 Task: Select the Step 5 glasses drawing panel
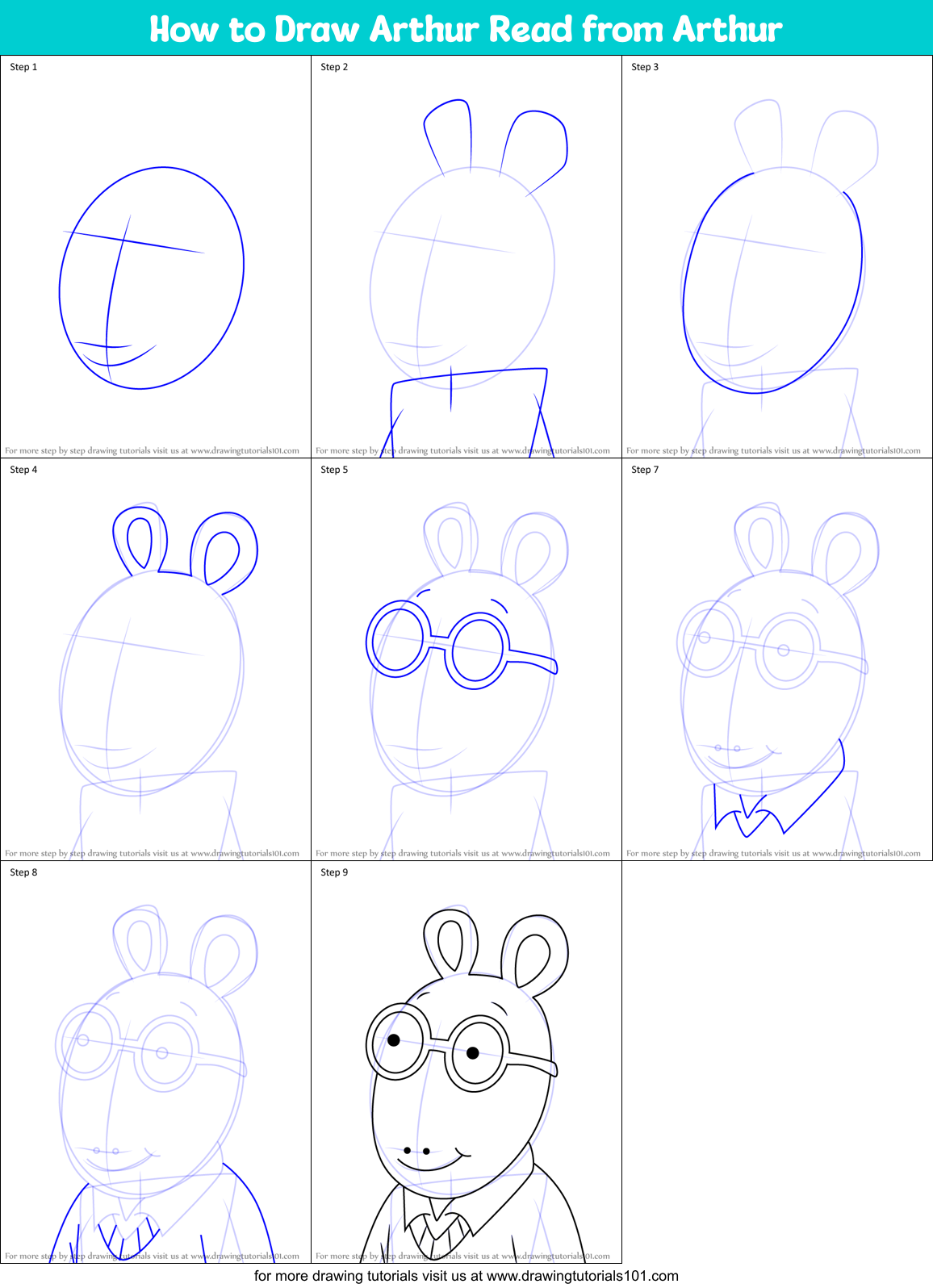pyautogui.click(x=466, y=659)
